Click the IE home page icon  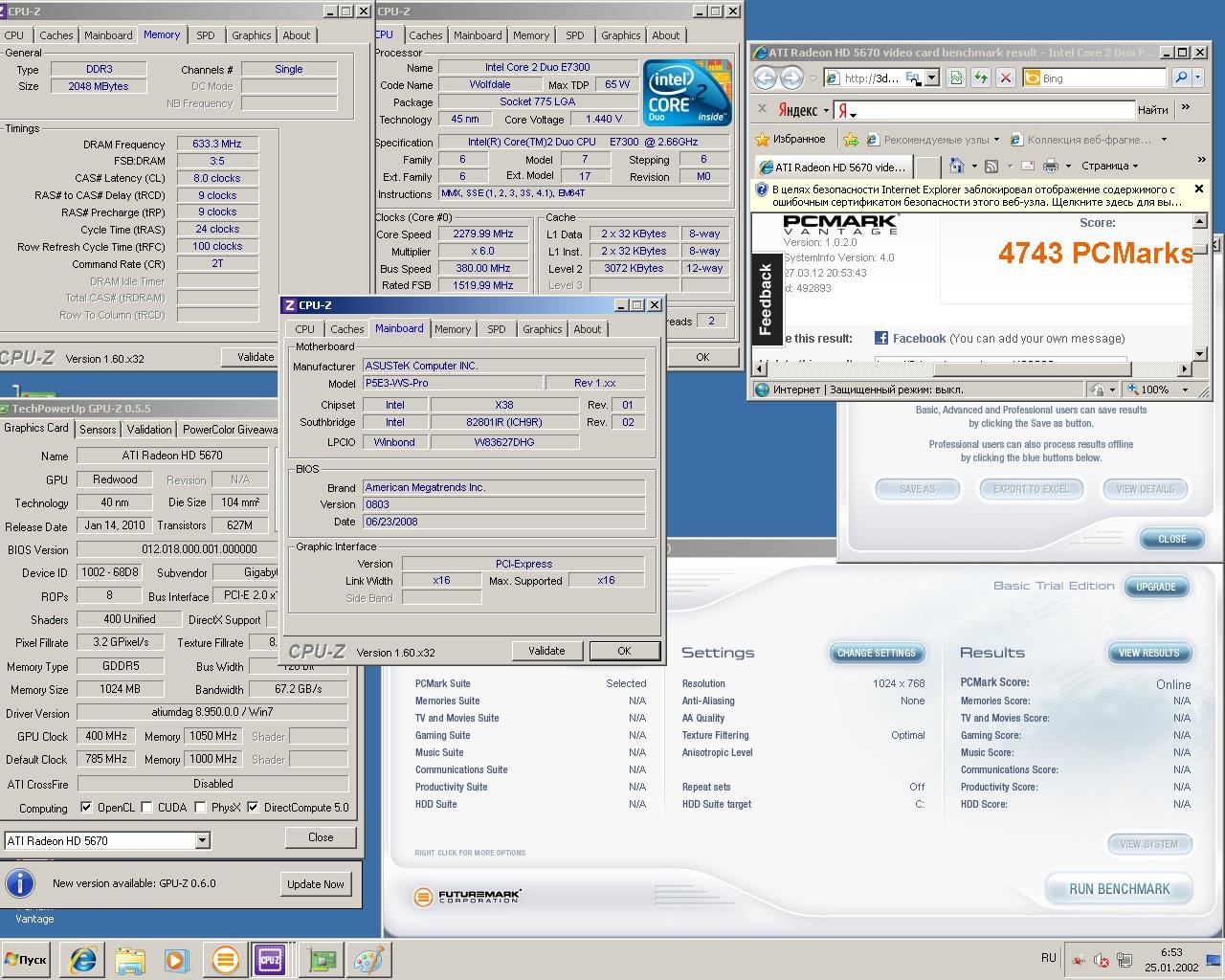coord(956,167)
